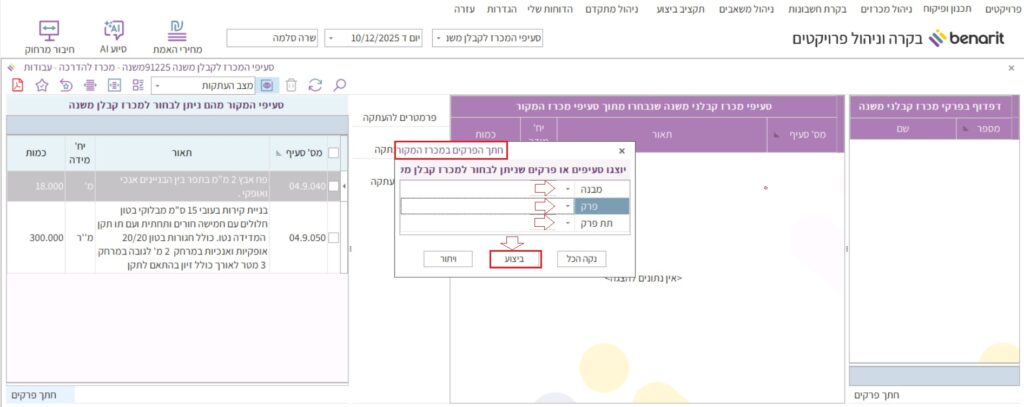The height and width of the screenshot is (407, 1024).
Task: Expand the תת פרק dropdown in dialog
Action: [568, 224]
